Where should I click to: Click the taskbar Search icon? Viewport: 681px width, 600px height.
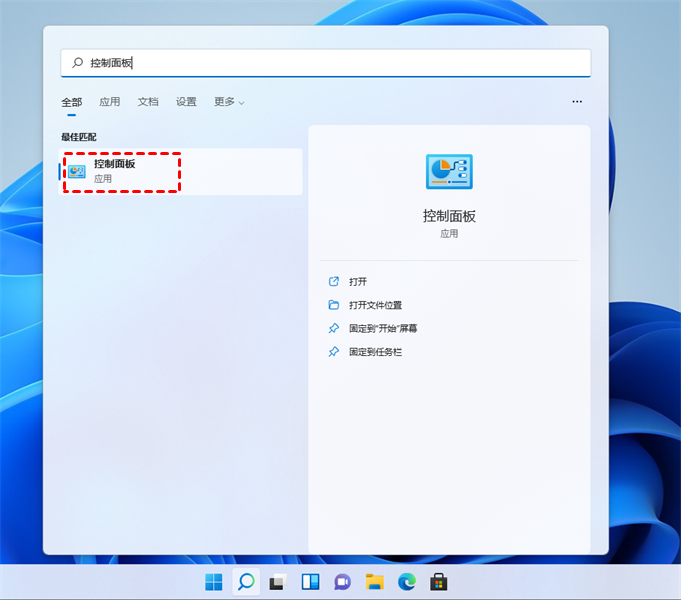pos(246,582)
